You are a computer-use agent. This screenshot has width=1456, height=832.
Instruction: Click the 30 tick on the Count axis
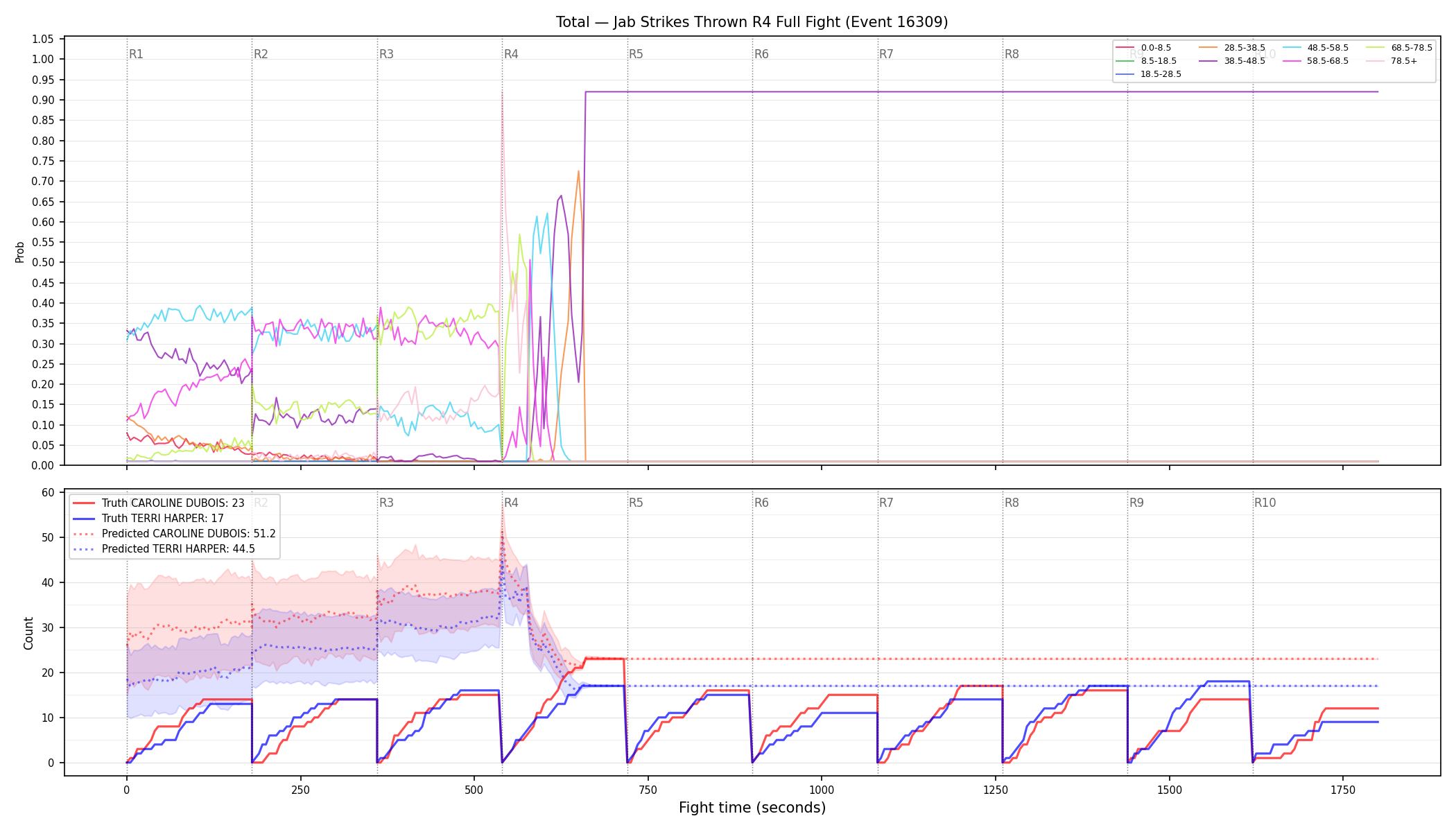coord(48,628)
